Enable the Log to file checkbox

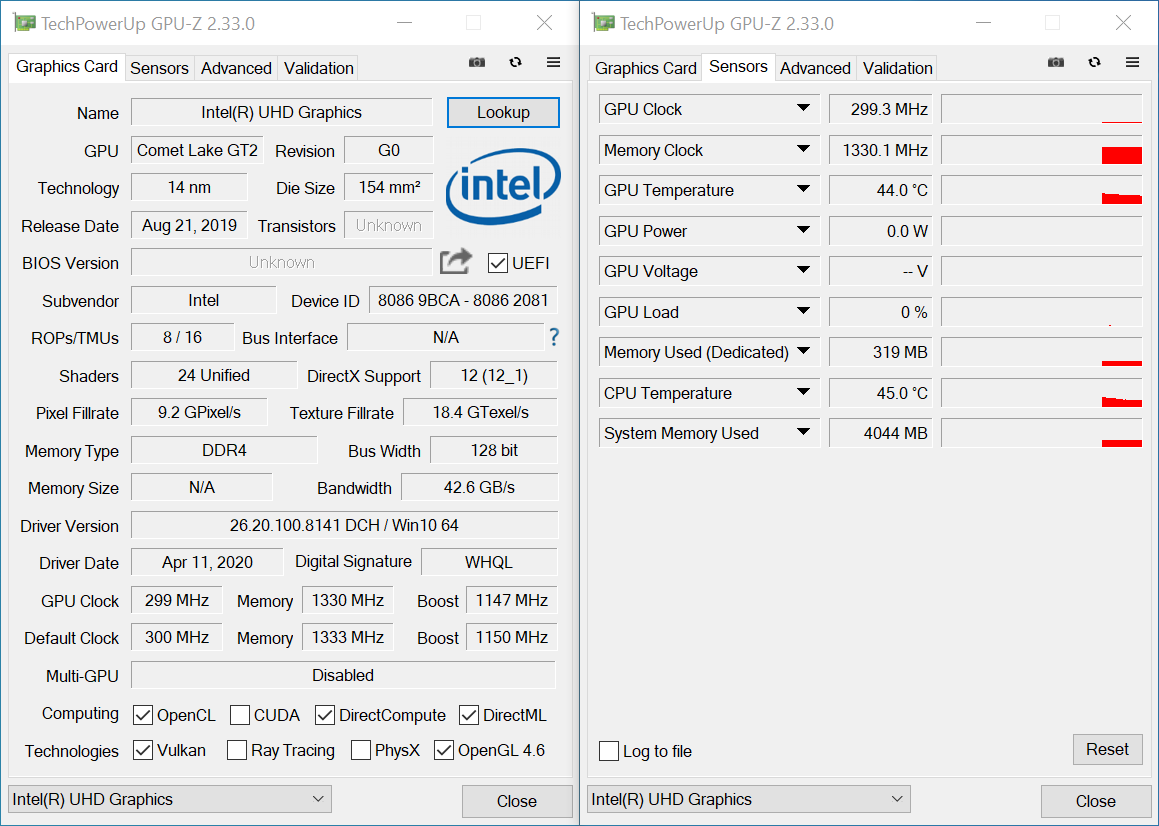[x=609, y=751]
